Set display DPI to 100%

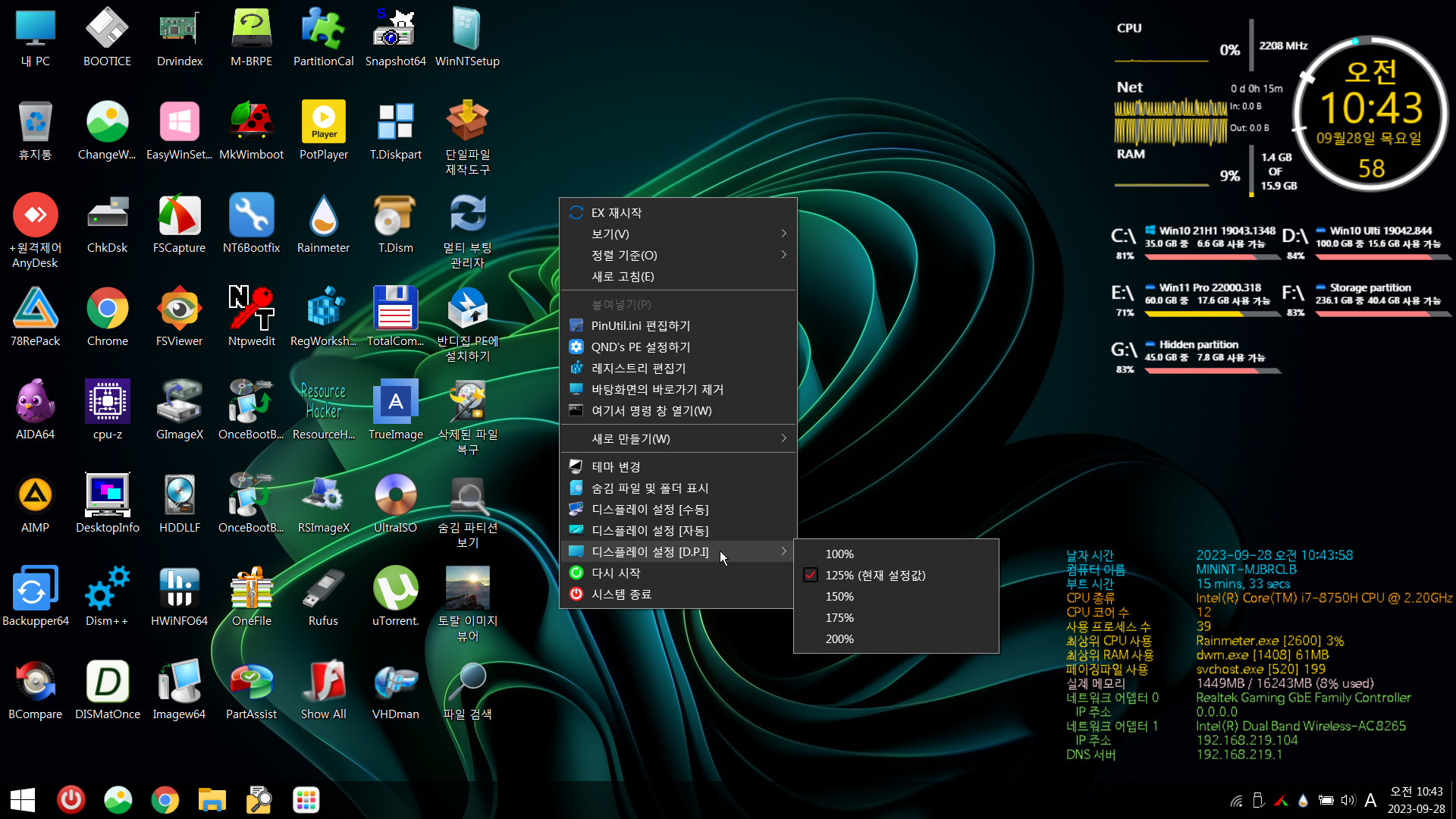point(896,554)
